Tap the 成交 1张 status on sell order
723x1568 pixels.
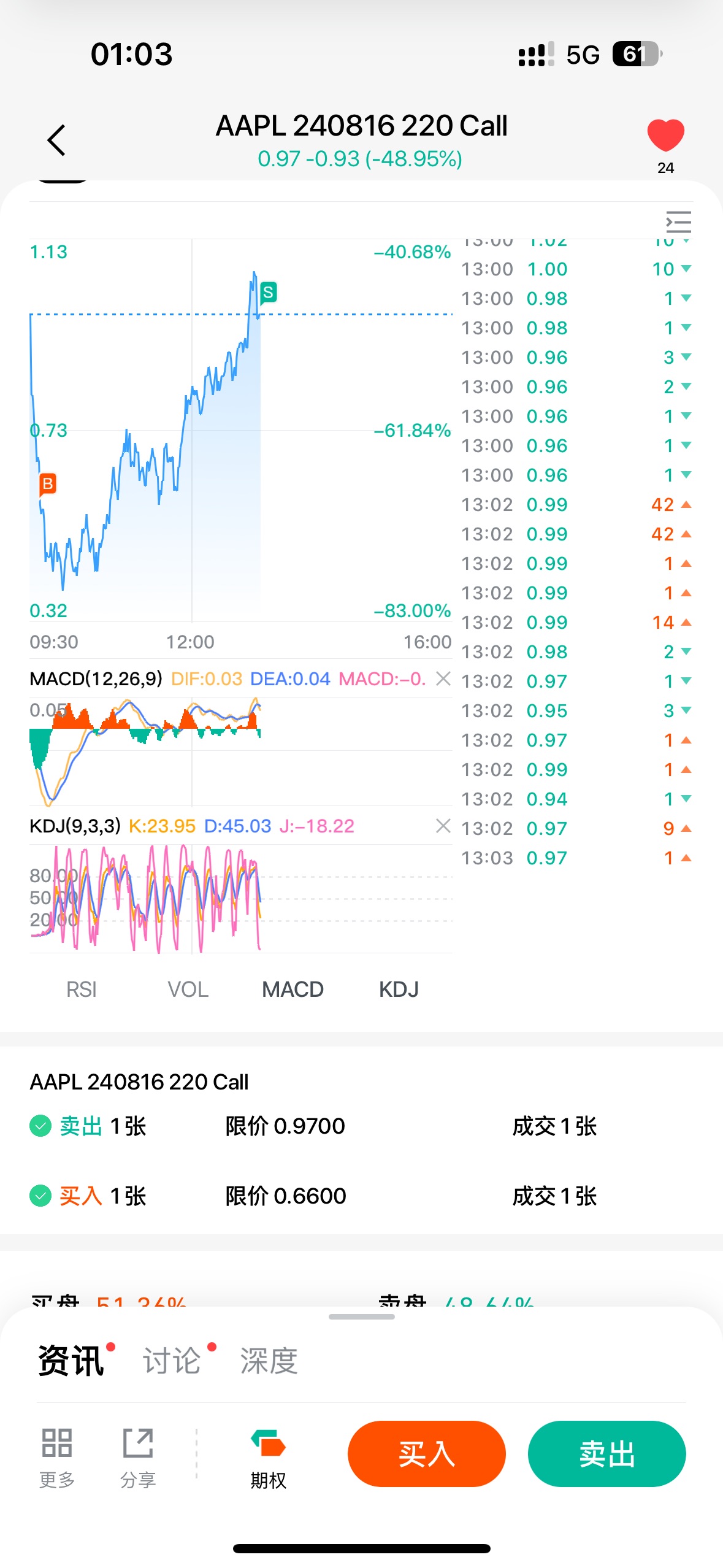554,1126
